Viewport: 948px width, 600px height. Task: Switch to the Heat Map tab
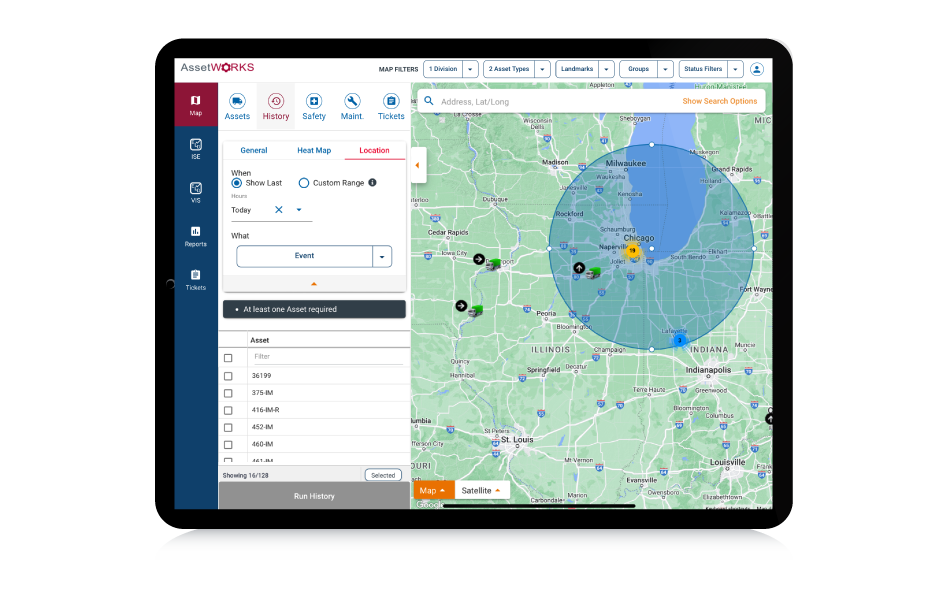(314, 150)
